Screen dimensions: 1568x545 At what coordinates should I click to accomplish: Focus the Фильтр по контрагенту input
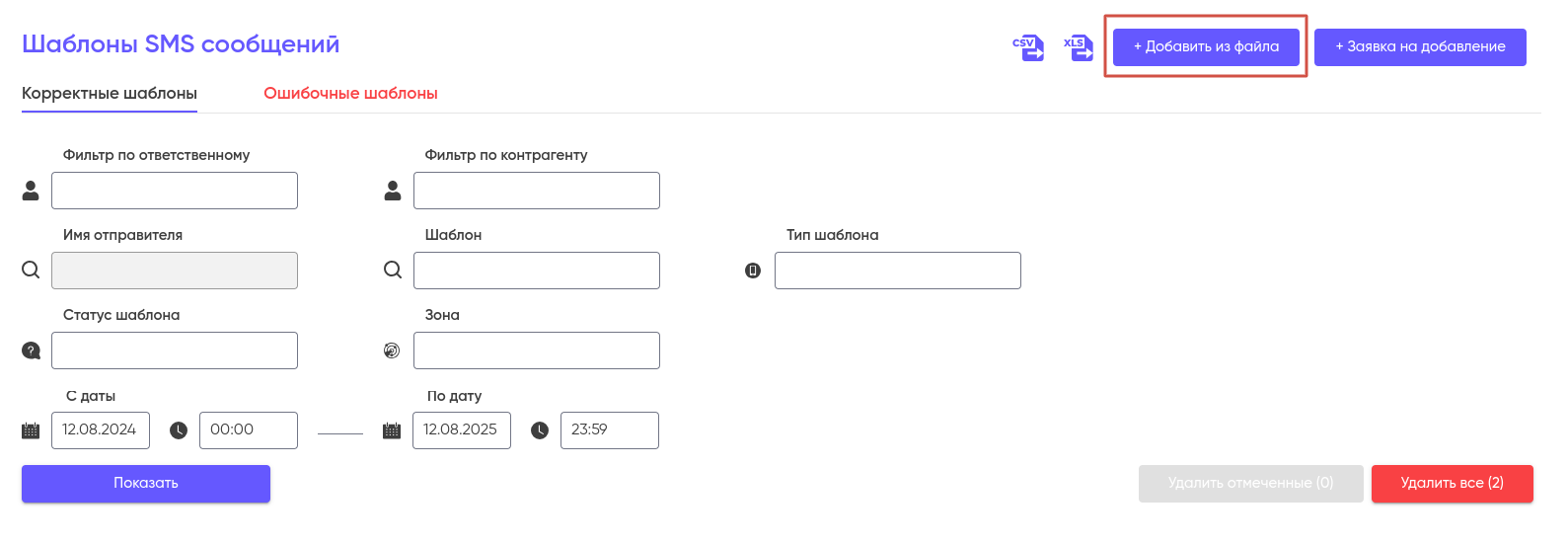pos(537,191)
